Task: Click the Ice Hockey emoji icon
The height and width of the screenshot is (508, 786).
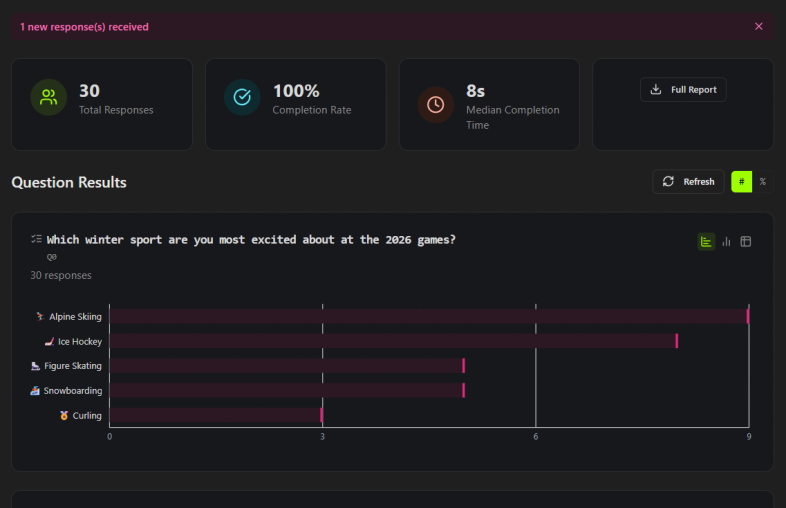Action: pos(49,342)
